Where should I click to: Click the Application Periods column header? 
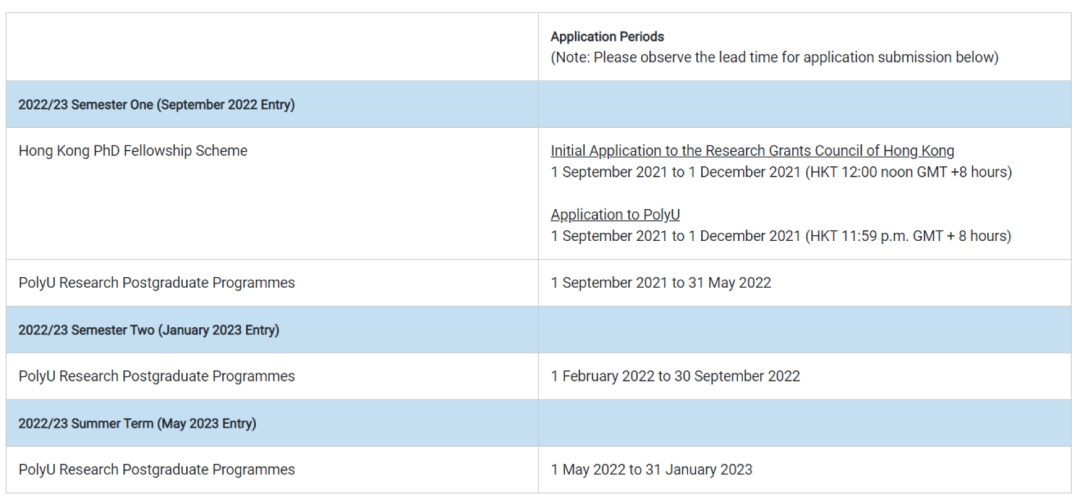[x=607, y=37]
